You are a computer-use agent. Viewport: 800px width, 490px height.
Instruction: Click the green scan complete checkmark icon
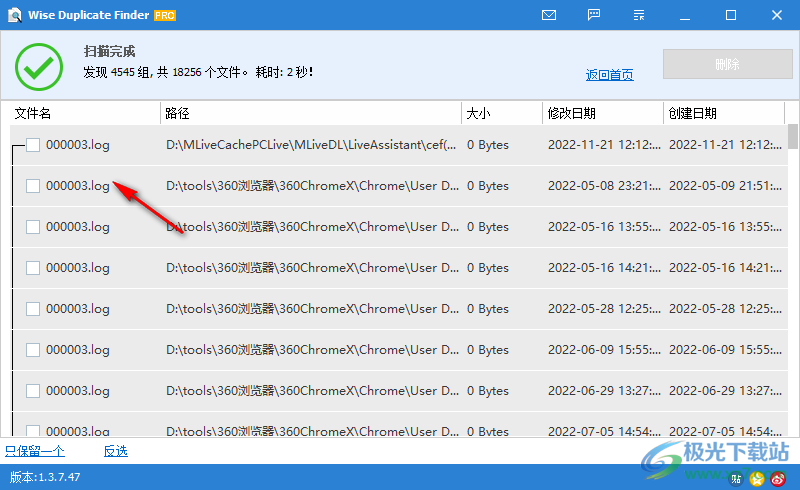tap(39, 67)
